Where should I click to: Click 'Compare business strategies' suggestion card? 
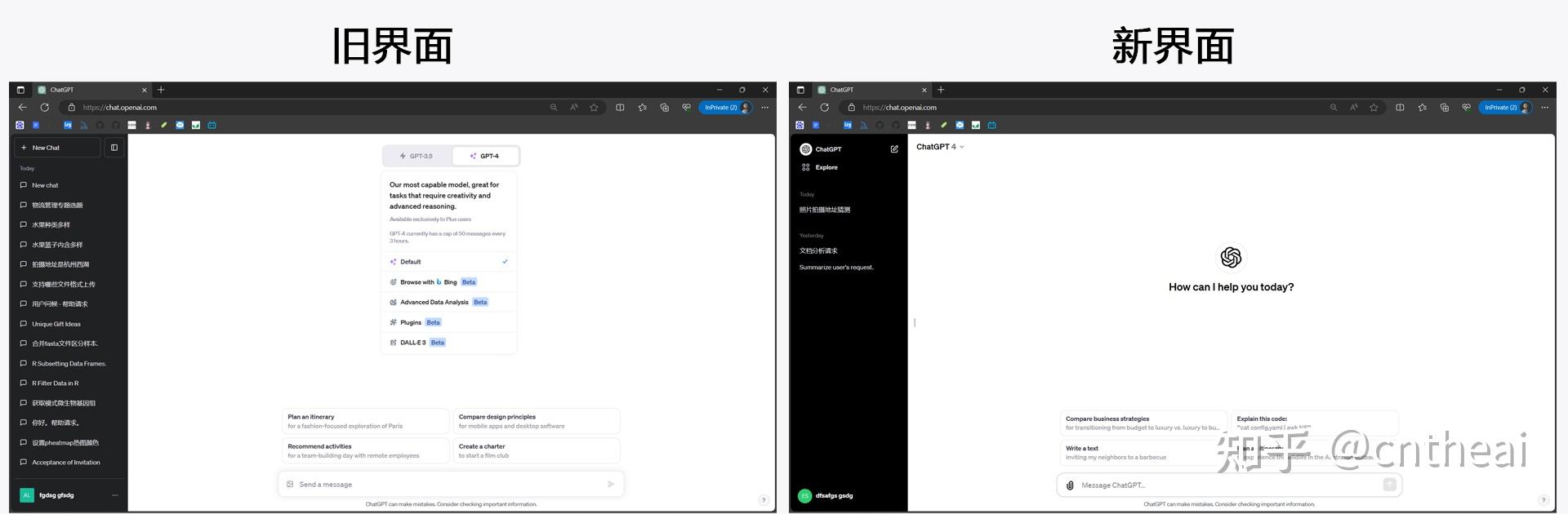[1144, 423]
